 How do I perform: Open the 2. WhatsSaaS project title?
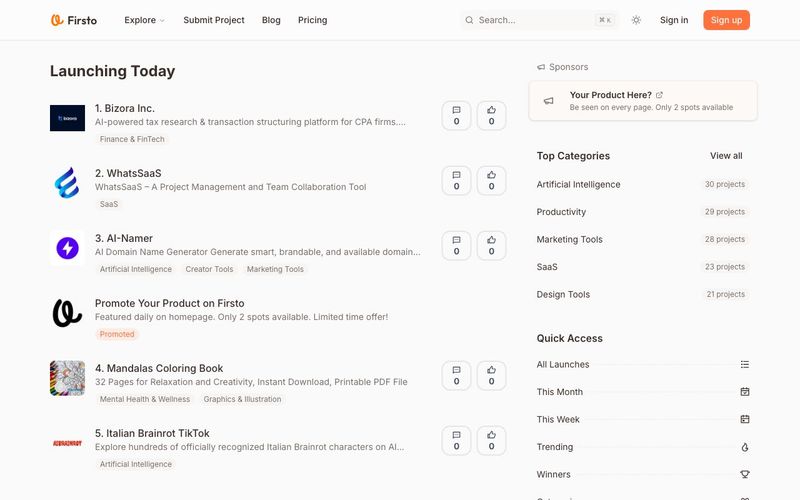pyautogui.click(x=128, y=173)
